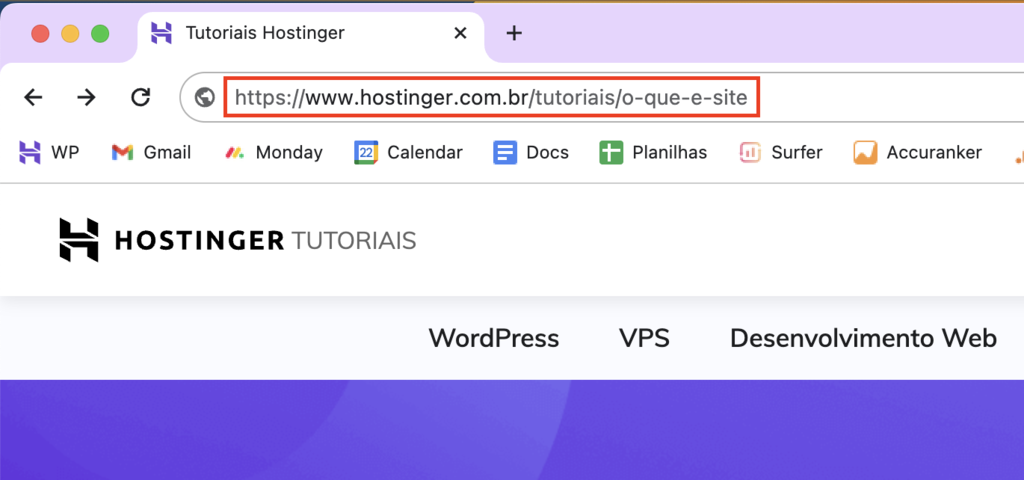The width and height of the screenshot is (1024, 480).
Task: Open a new tab with the plus button
Action: [x=515, y=33]
